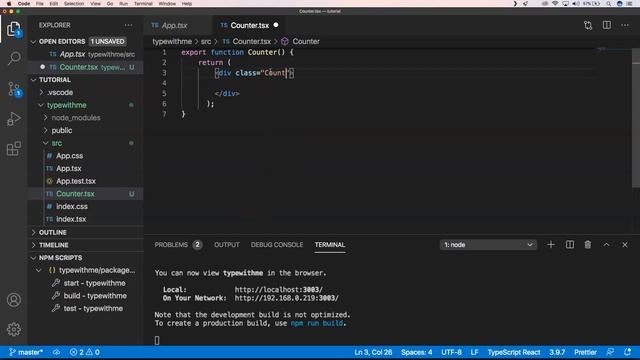Click the src breadcrumb in editor
This screenshot has width=640, height=360.
coord(206,41)
